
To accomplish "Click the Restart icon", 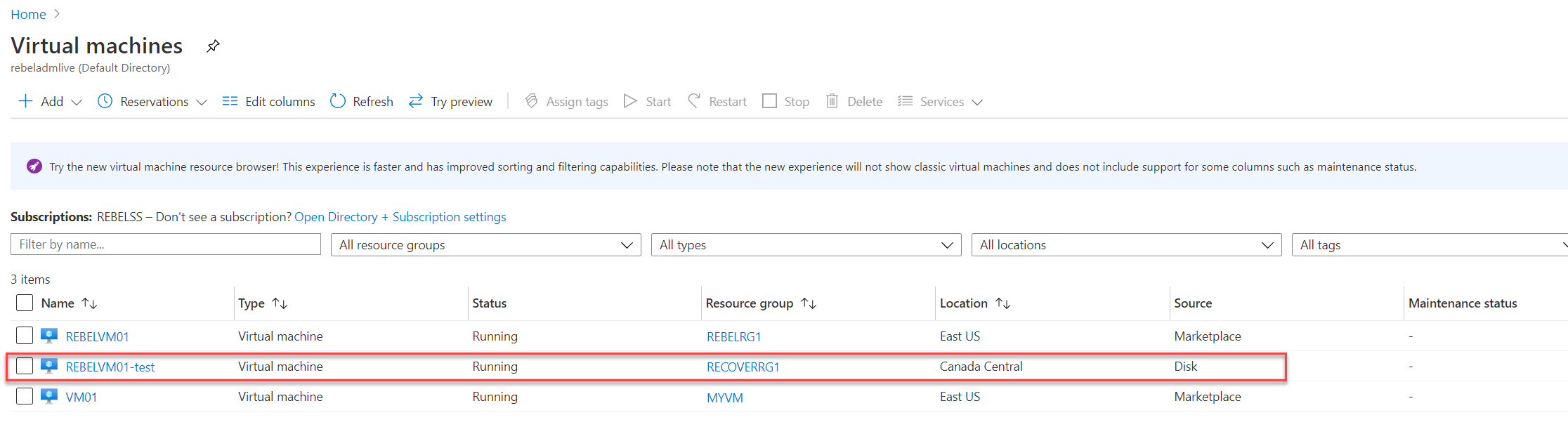I will click(x=694, y=101).
